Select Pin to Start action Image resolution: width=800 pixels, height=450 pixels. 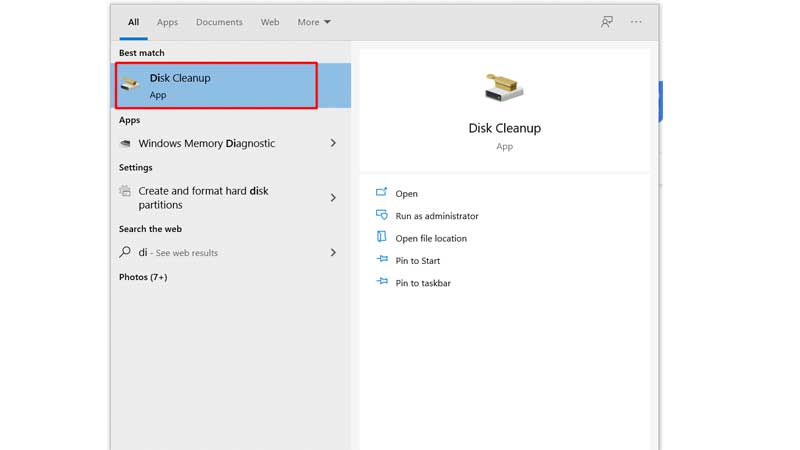click(417, 261)
